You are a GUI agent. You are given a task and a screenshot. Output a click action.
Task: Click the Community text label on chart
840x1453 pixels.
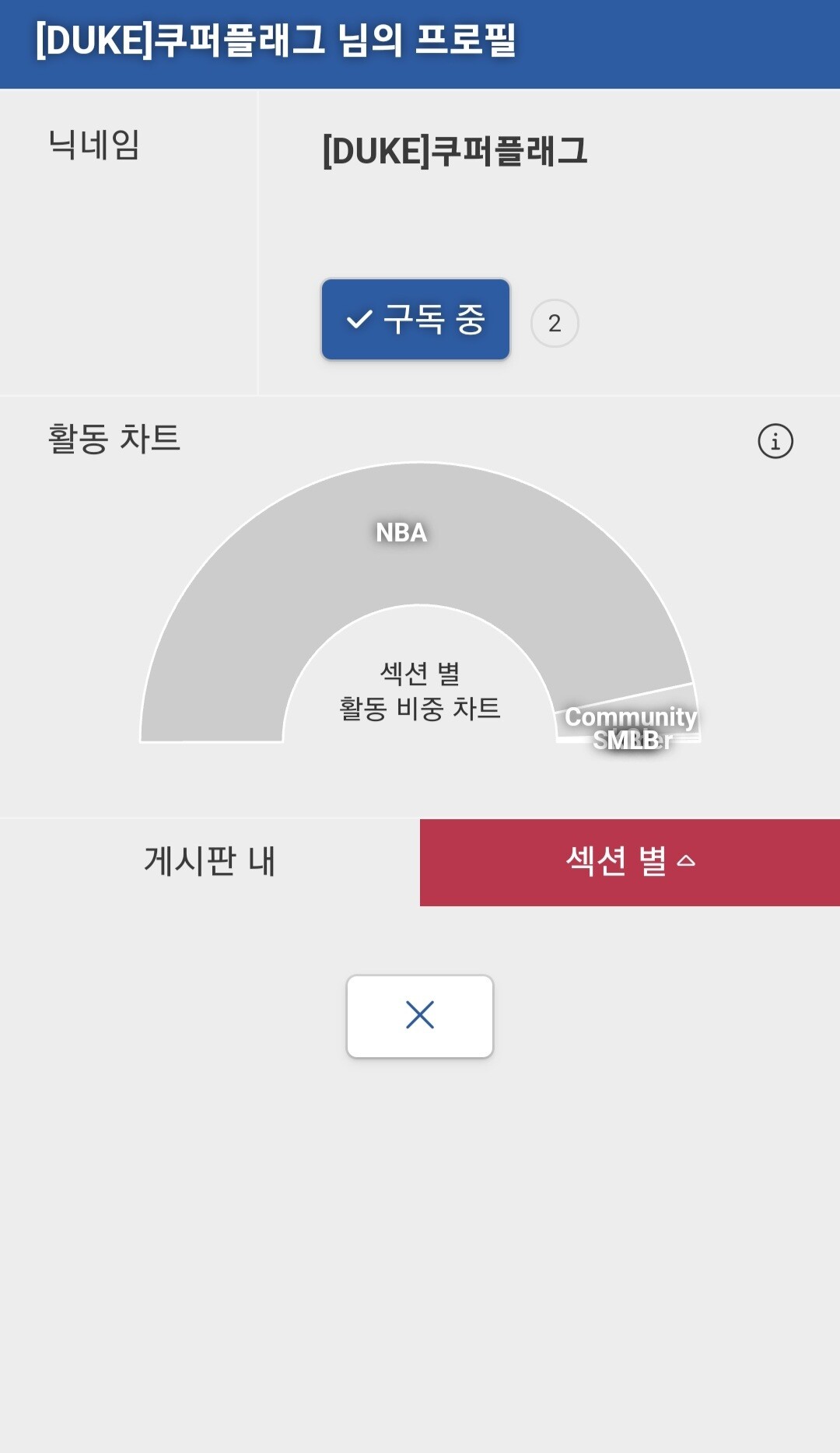(631, 716)
